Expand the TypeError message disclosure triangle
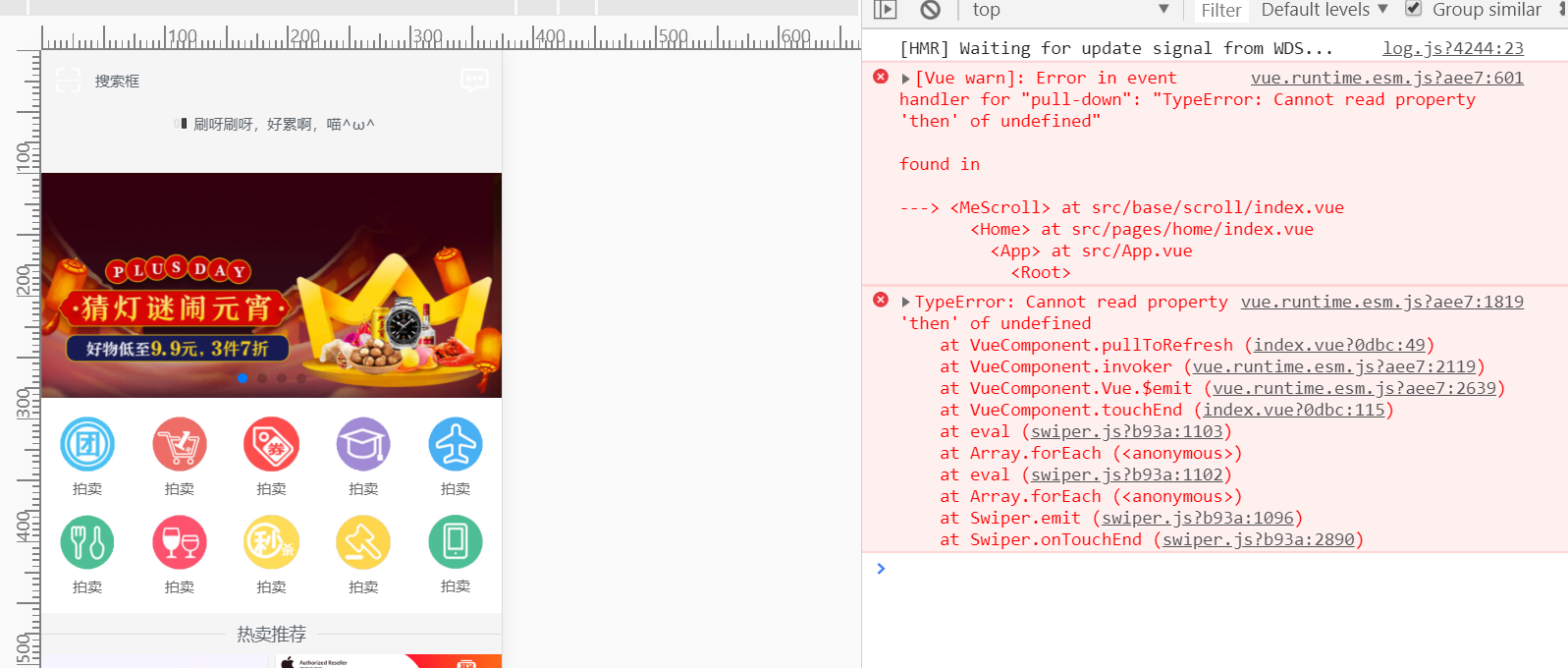The width and height of the screenshot is (1568, 668). [x=905, y=303]
